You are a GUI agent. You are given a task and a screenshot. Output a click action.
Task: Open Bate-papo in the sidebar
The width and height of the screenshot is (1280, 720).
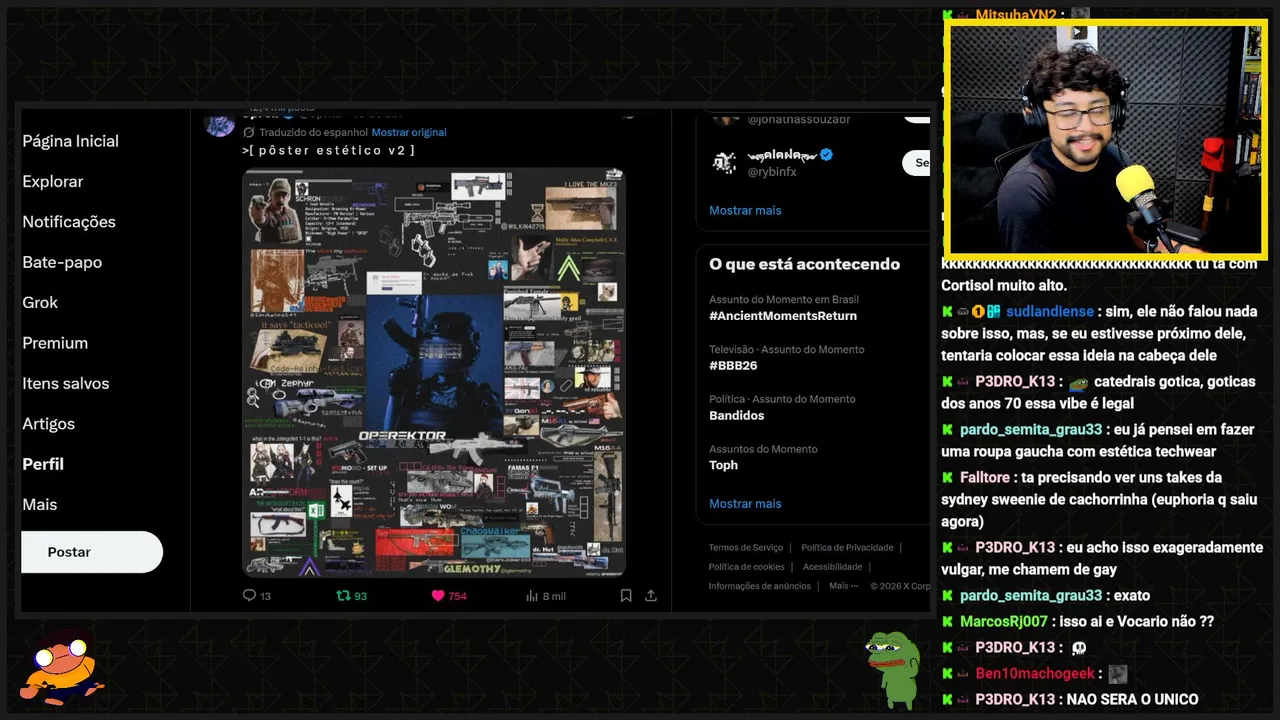click(x=62, y=262)
